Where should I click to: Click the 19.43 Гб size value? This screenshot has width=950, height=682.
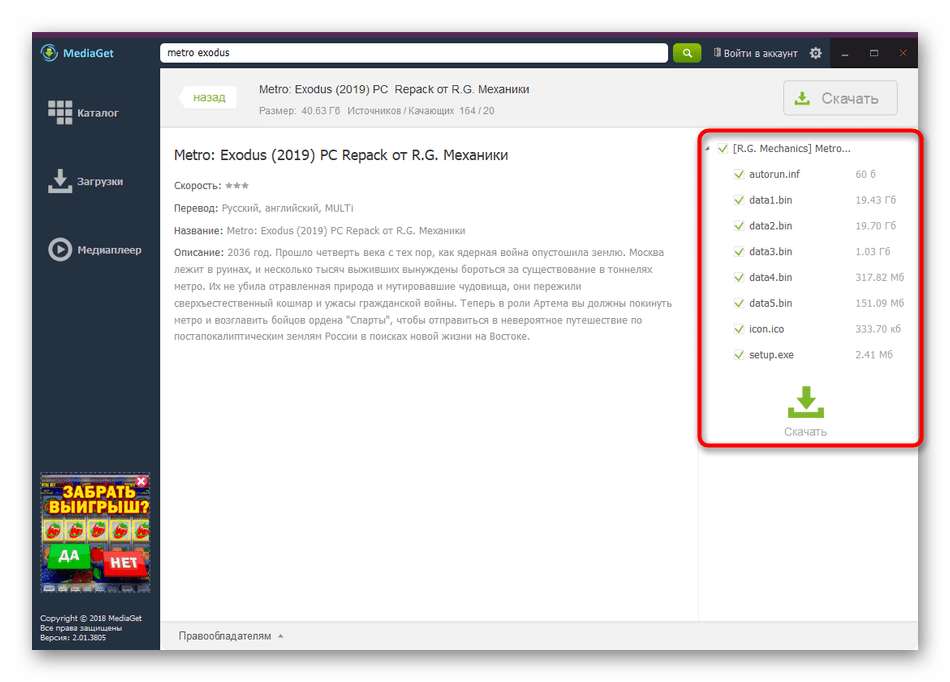[x=875, y=200]
